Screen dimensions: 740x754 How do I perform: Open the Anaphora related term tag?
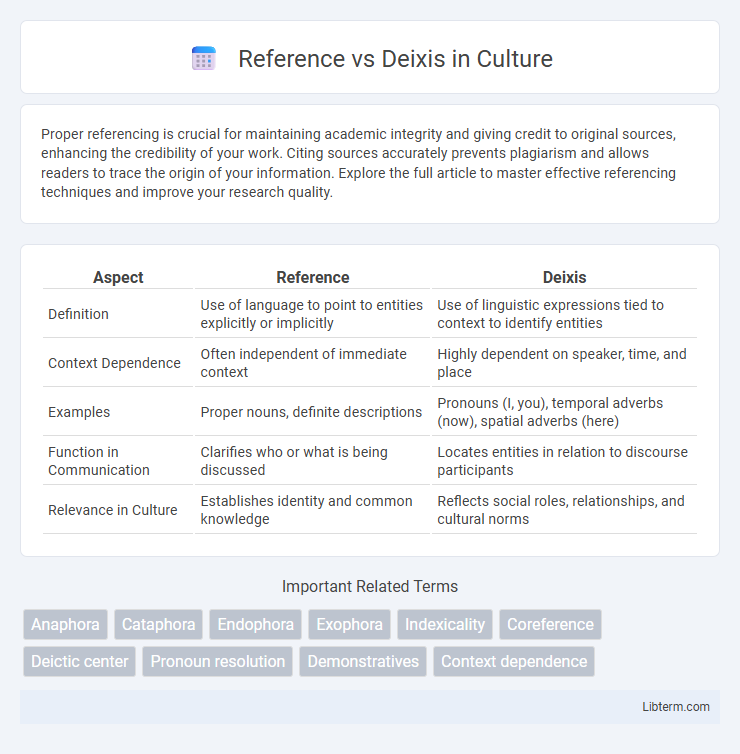click(65, 624)
